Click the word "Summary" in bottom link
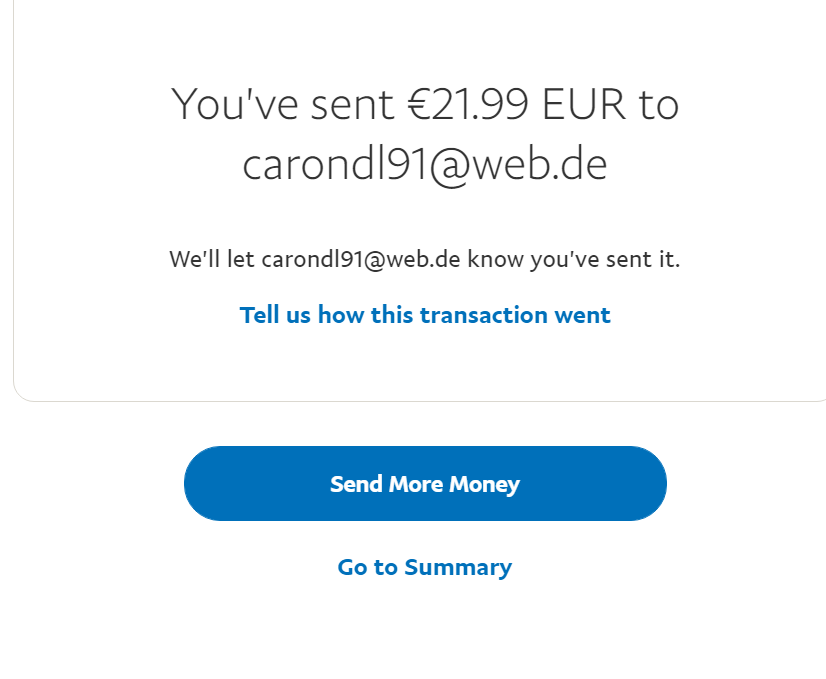826x679 pixels. 458,567
